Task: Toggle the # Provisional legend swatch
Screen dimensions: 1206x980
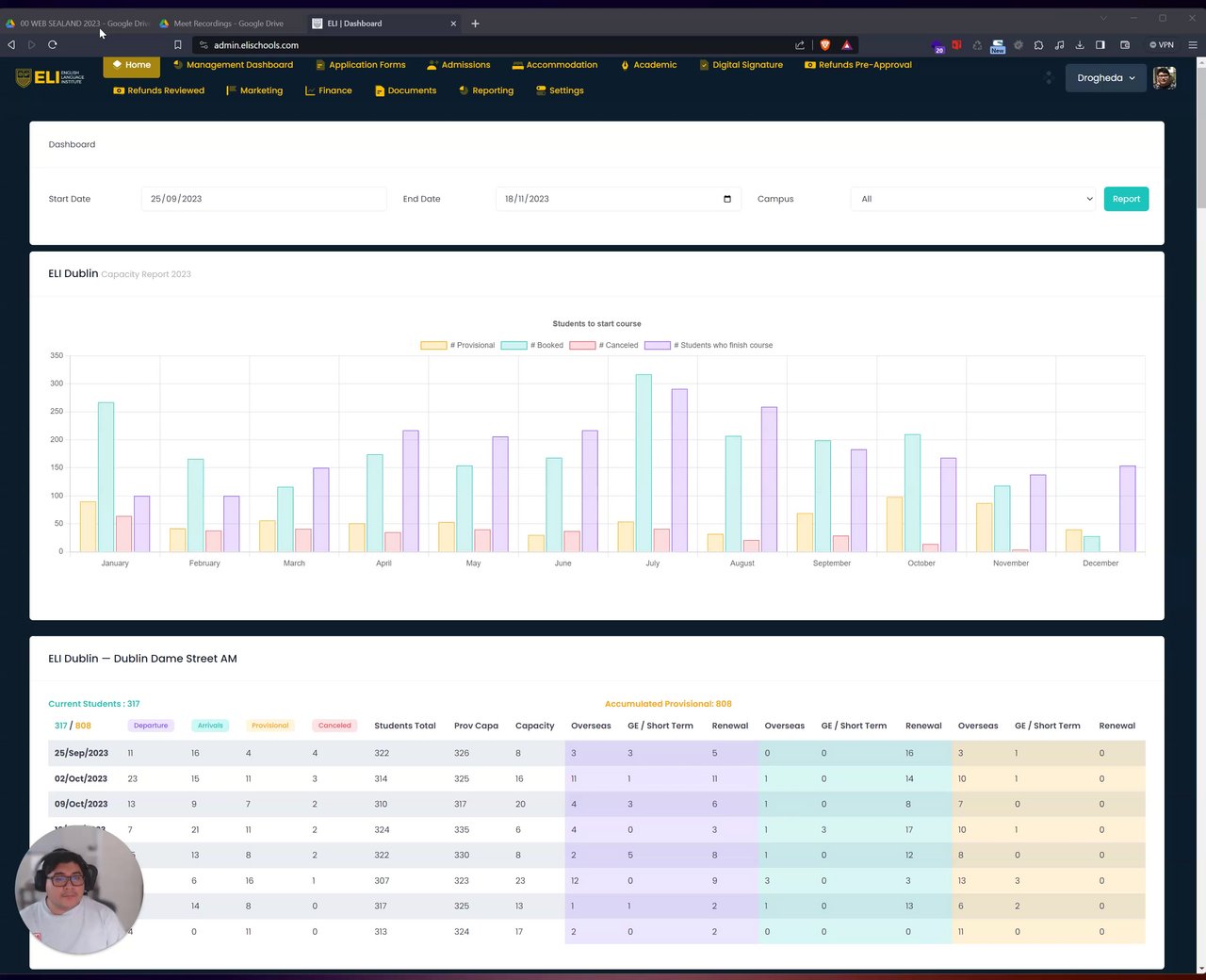Action: [433, 346]
